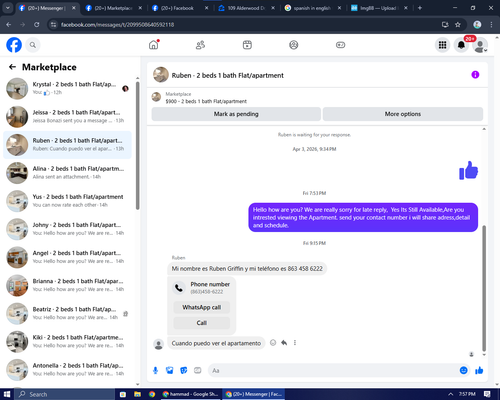This screenshot has height=400, width=500.
Task: Open more options for last Ruben message
Action: pyautogui.click(x=295, y=343)
